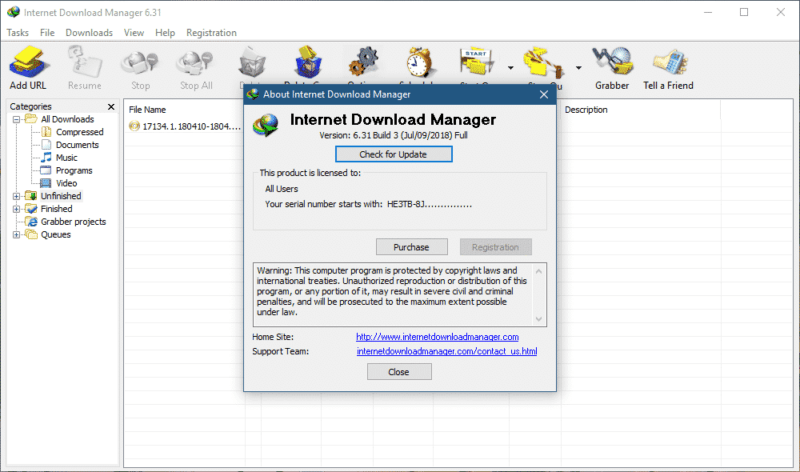Image resolution: width=800 pixels, height=472 pixels.
Task: Click the Close button in About dialog
Action: 399,372
